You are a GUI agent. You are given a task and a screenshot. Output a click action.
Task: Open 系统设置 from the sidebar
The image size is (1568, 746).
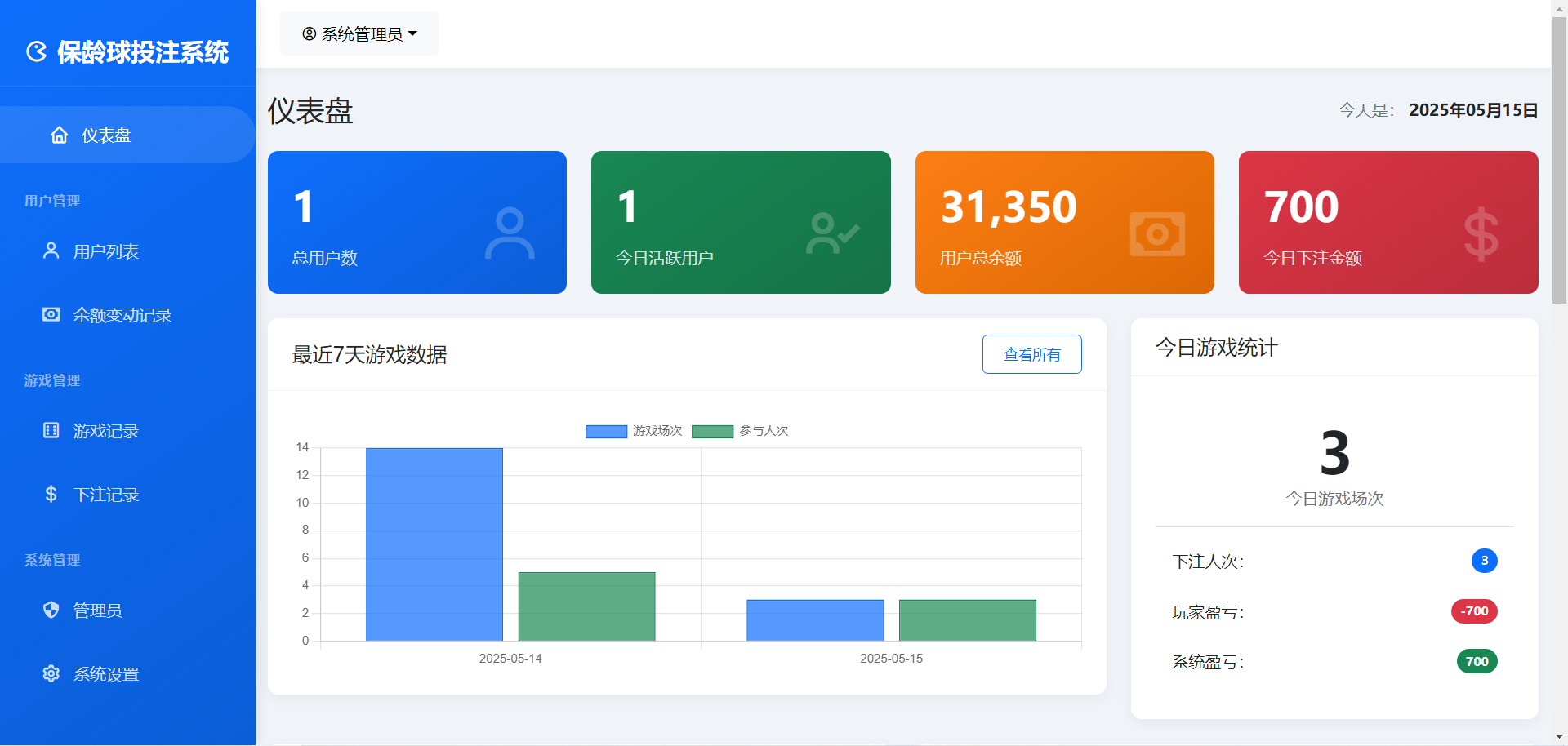tap(106, 673)
